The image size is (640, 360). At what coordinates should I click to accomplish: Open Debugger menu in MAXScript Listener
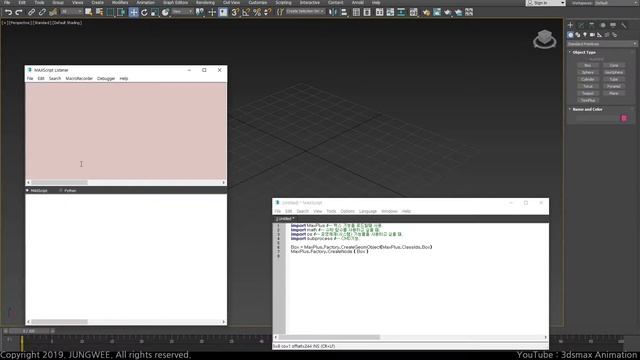pyautogui.click(x=106, y=78)
